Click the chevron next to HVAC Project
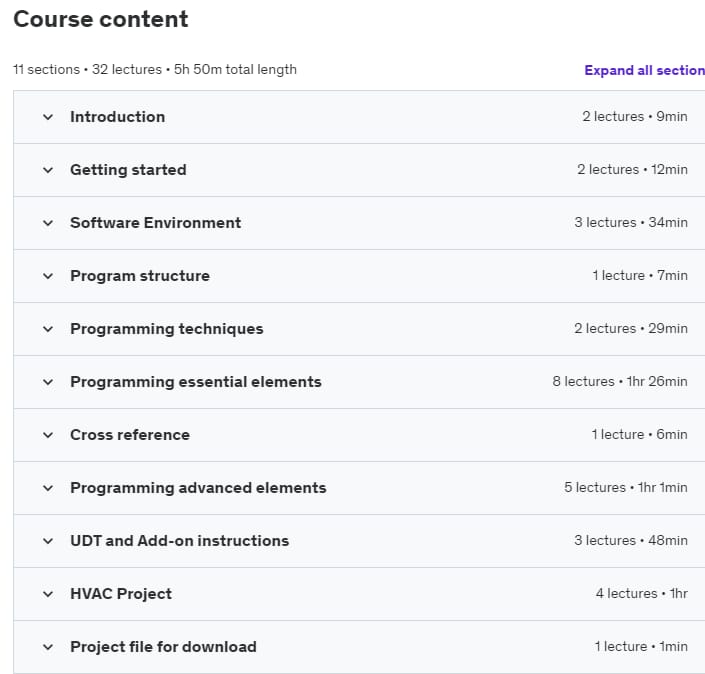The width and height of the screenshot is (705, 674). 47,594
